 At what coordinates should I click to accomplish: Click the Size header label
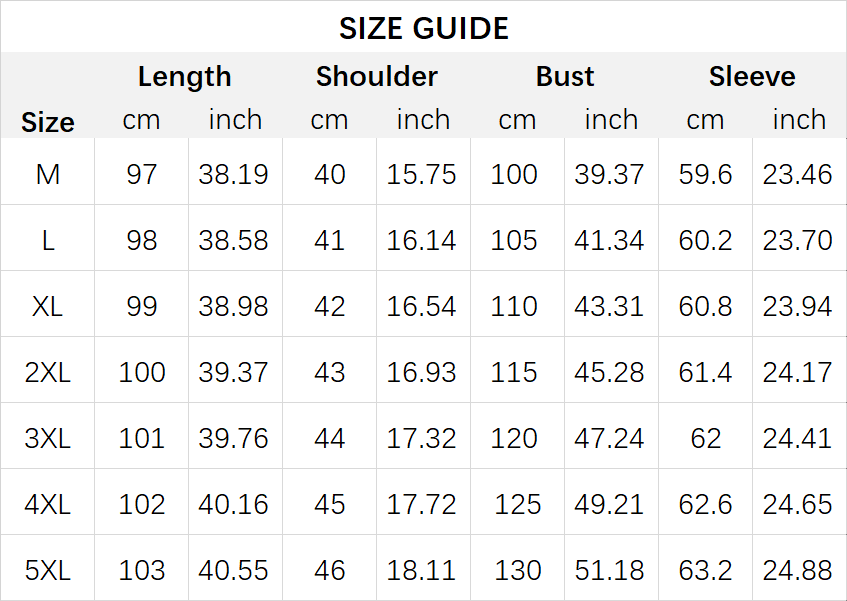click(x=48, y=123)
